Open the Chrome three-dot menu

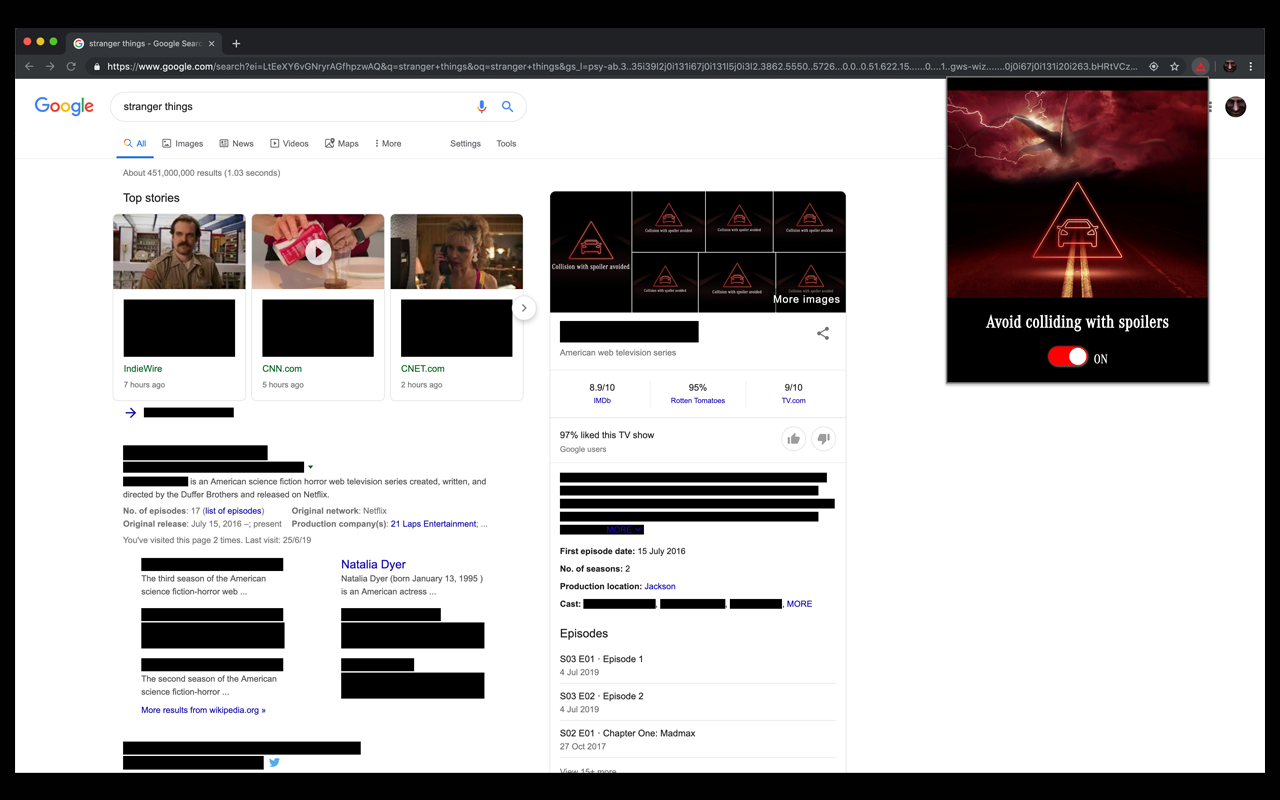(x=1250, y=67)
